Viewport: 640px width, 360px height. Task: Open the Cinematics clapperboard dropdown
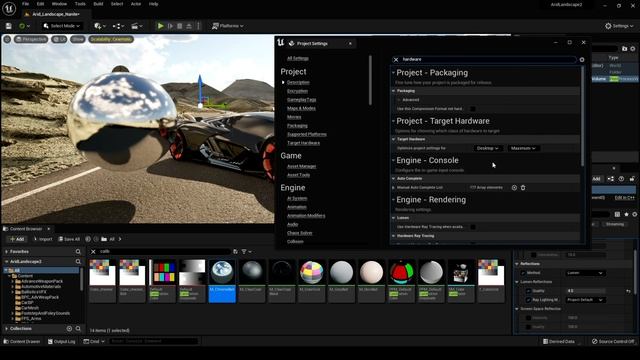click(x=137, y=26)
